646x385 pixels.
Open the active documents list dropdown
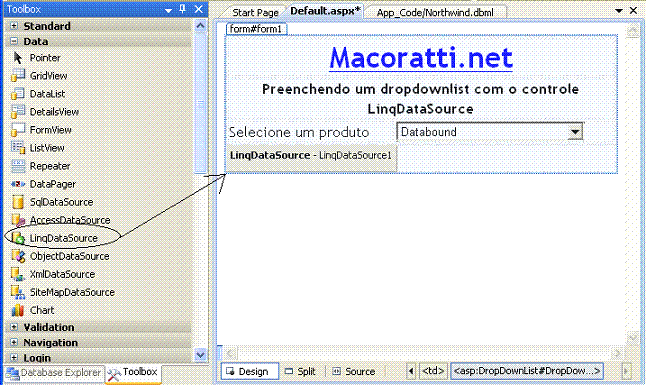pyautogui.click(x=619, y=11)
